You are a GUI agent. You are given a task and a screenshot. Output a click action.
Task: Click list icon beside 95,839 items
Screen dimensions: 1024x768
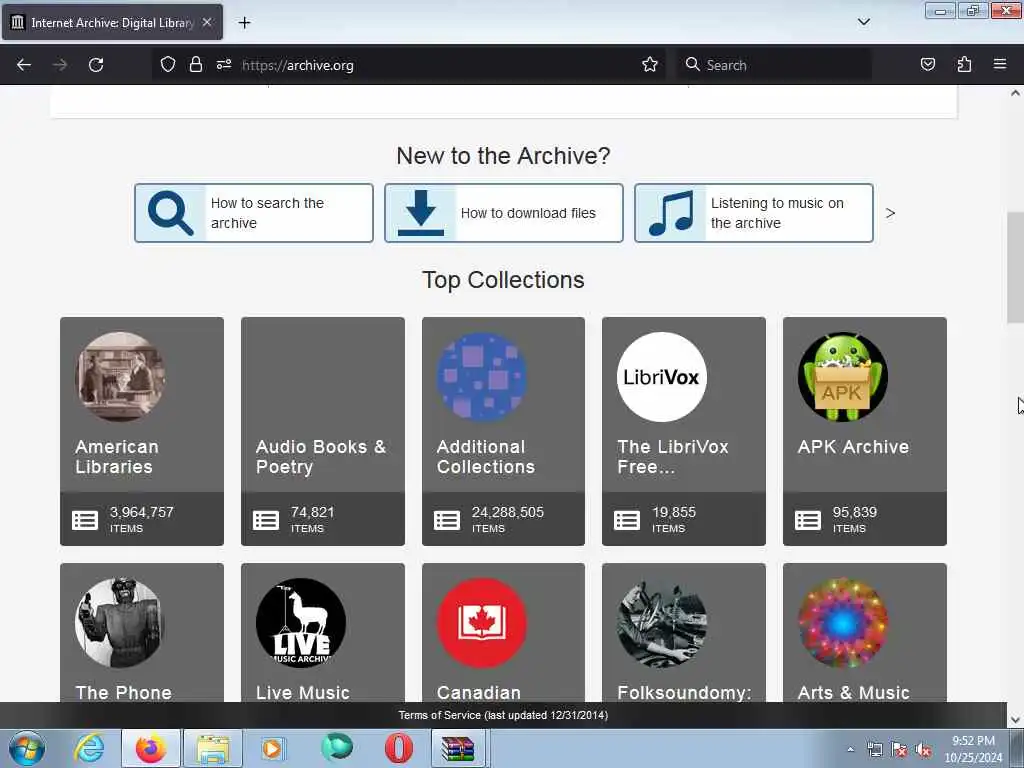point(808,520)
